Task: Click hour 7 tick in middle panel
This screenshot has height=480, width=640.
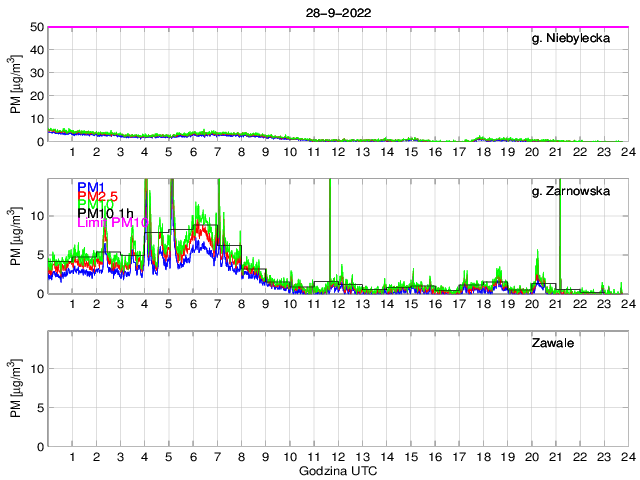Action: coord(217,304)
